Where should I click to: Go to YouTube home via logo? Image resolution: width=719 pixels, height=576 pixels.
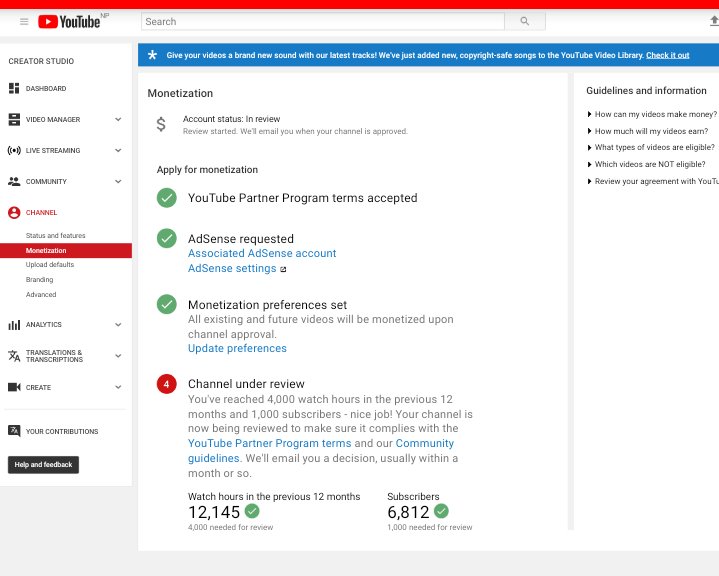69,22
